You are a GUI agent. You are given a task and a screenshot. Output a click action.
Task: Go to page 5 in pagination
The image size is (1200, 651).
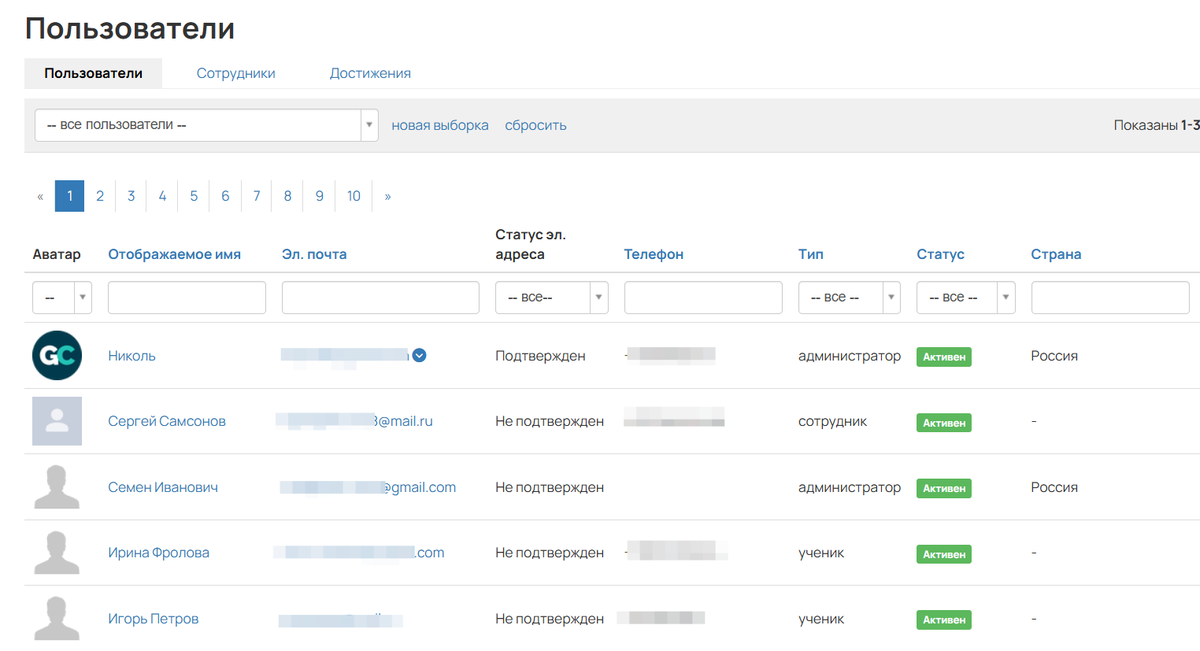point(194,196)
